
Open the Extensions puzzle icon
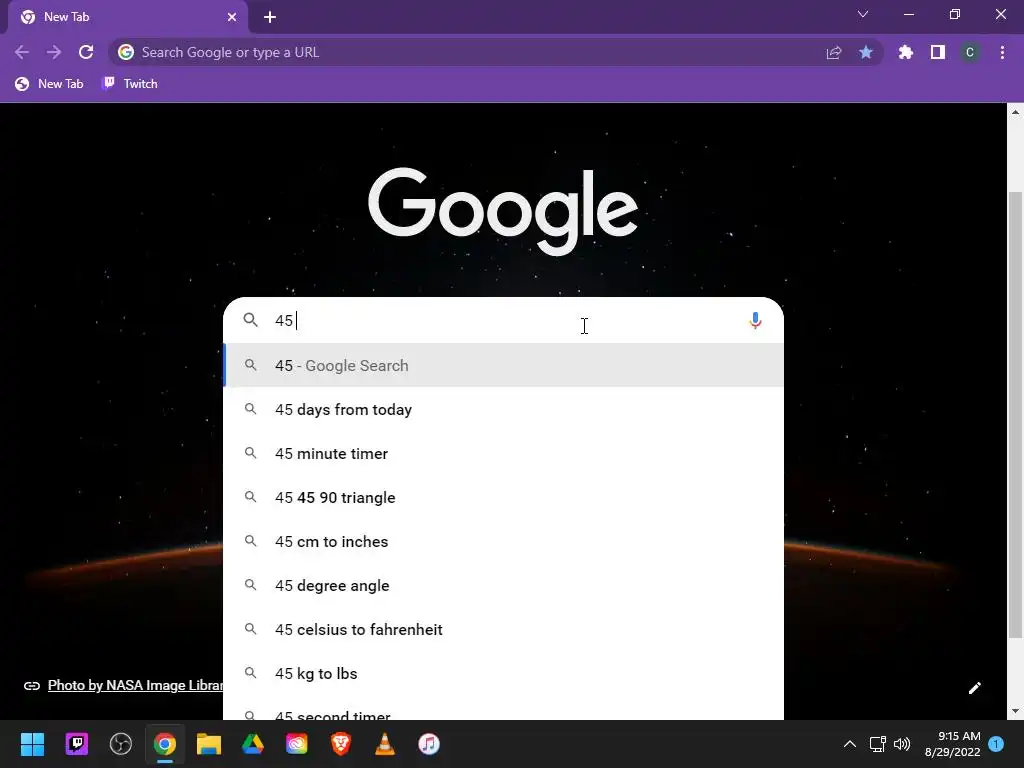pyautogui.click(x=906, y=52)
